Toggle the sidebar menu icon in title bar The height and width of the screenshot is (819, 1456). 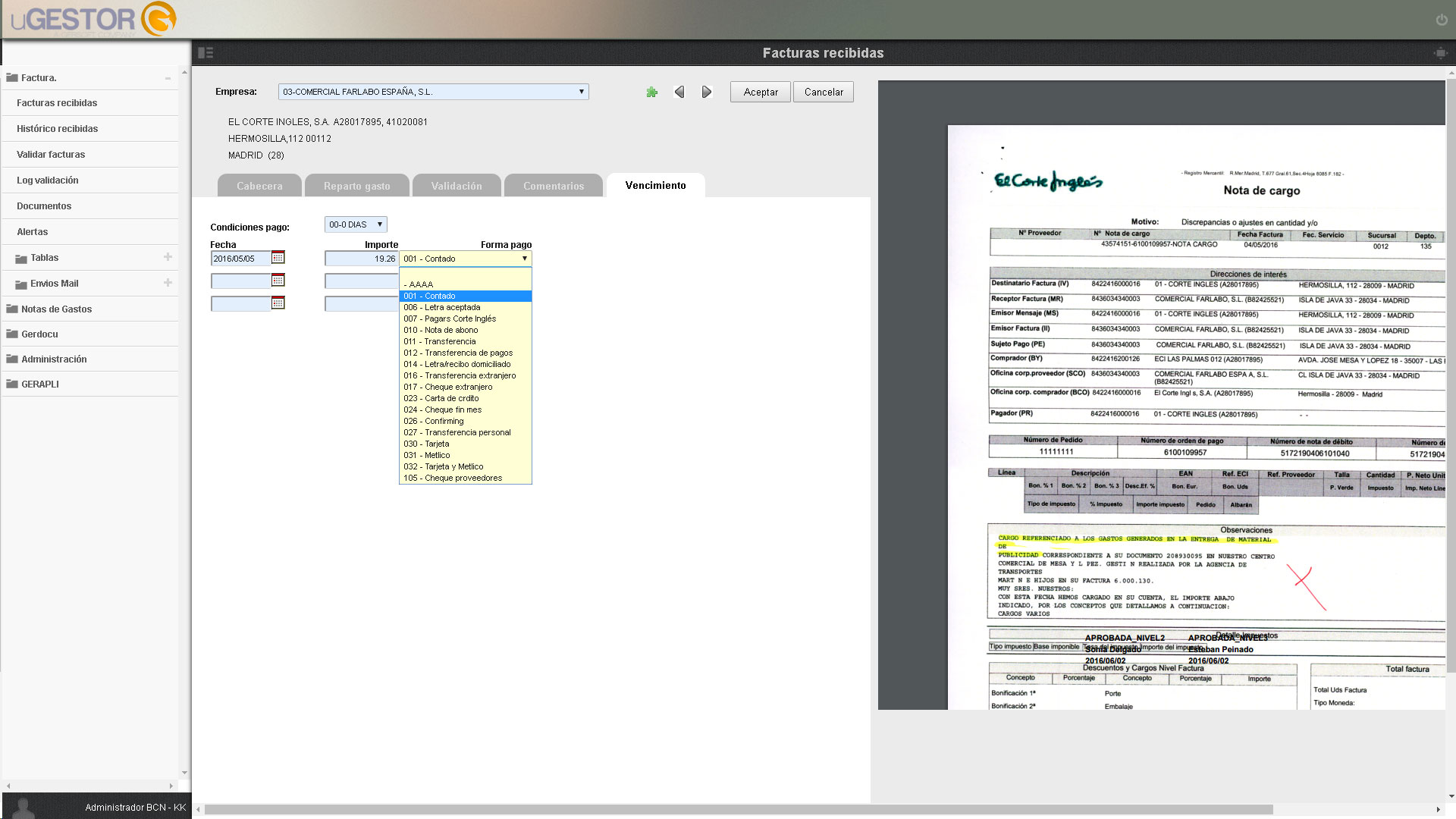point(206,53)
